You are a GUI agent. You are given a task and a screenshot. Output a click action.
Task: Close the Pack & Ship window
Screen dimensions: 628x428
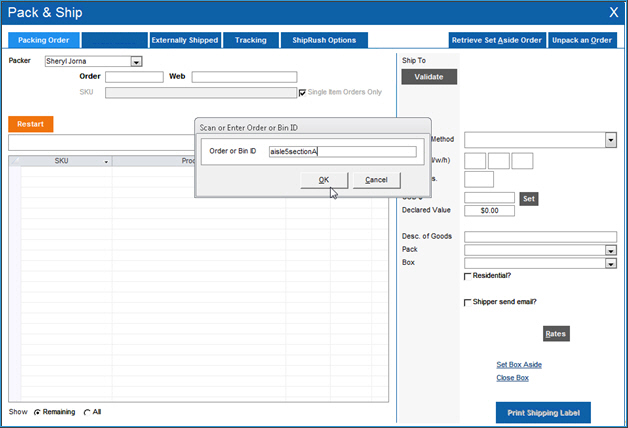pyautogui.click(x=613, y=13)
